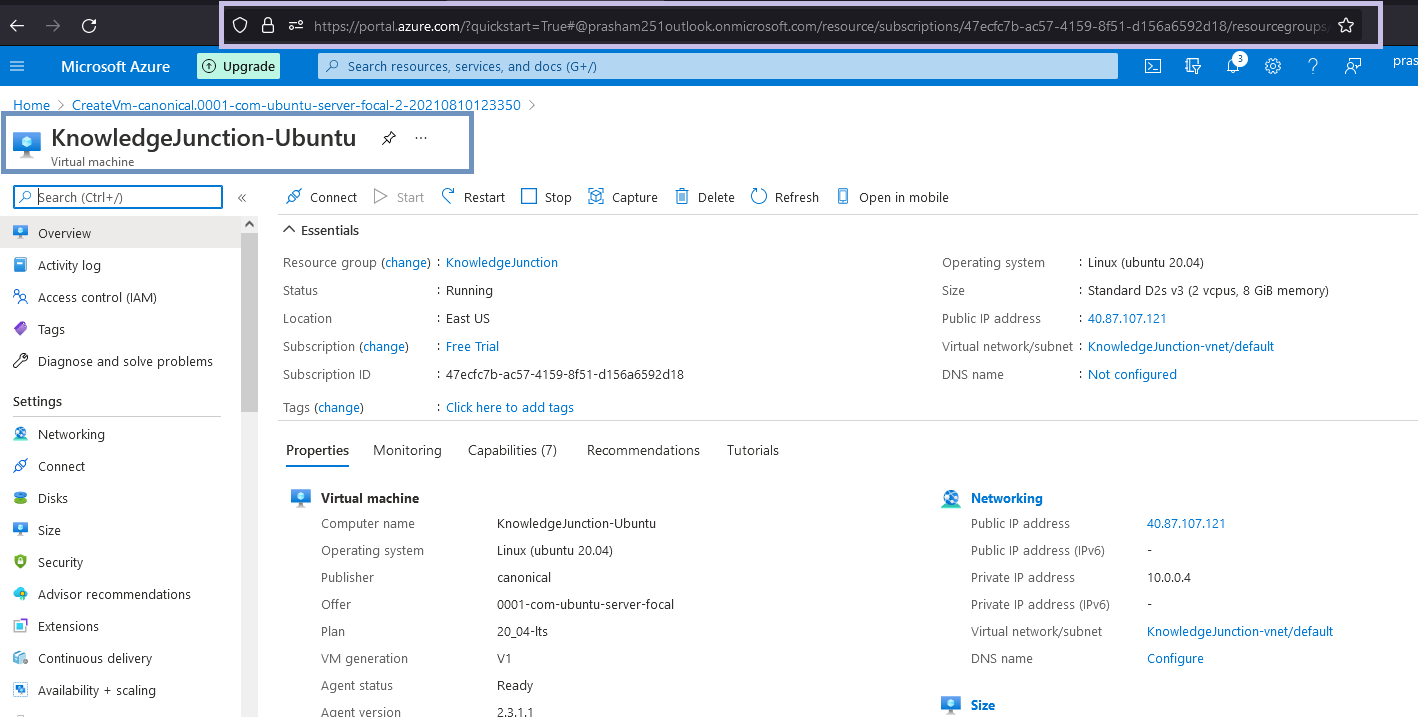Go back in browser history

[17, 25]
